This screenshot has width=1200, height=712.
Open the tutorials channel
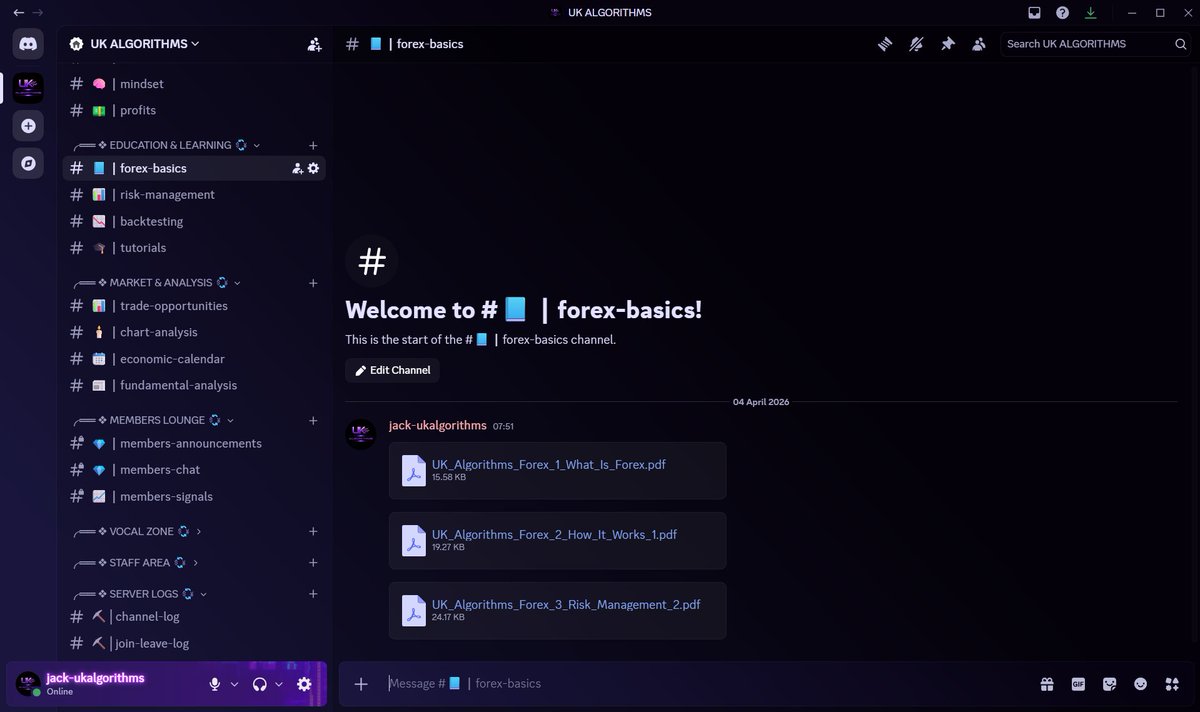coord(194,248)
